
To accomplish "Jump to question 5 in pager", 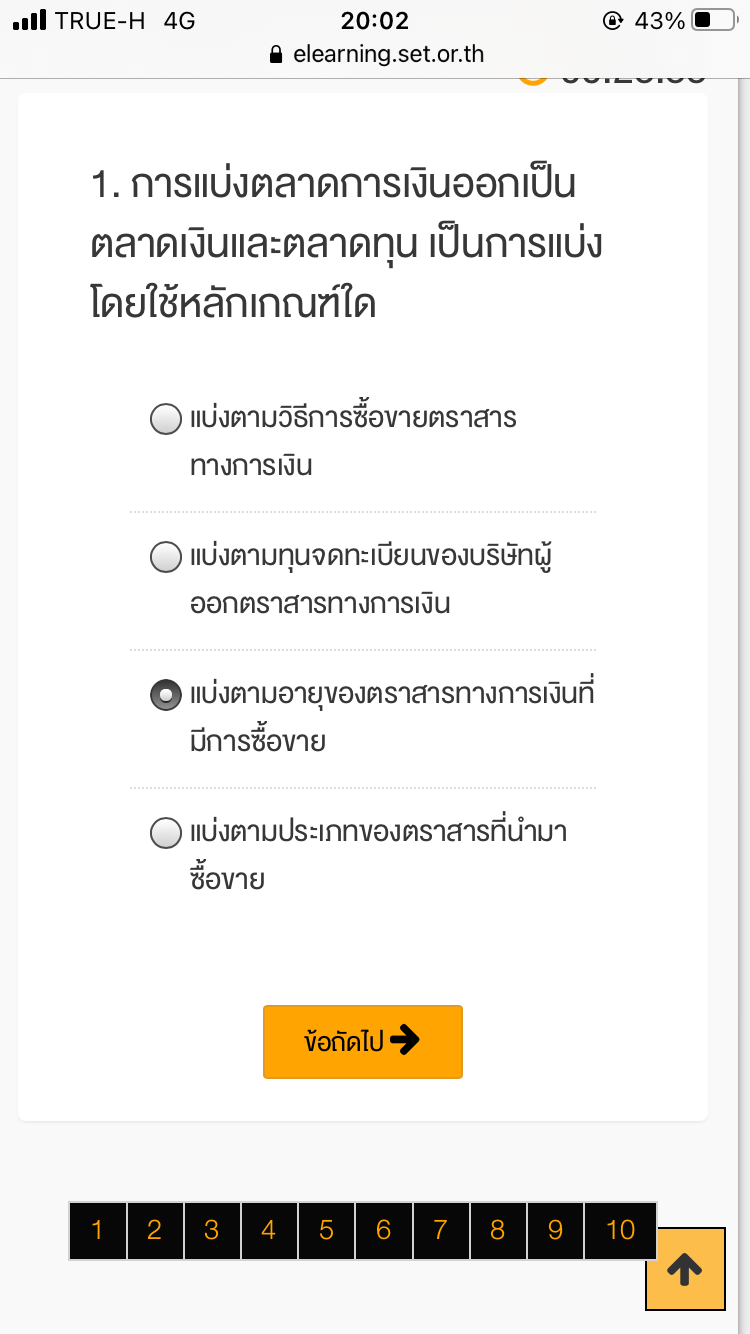I will (x=326, y=1230).
